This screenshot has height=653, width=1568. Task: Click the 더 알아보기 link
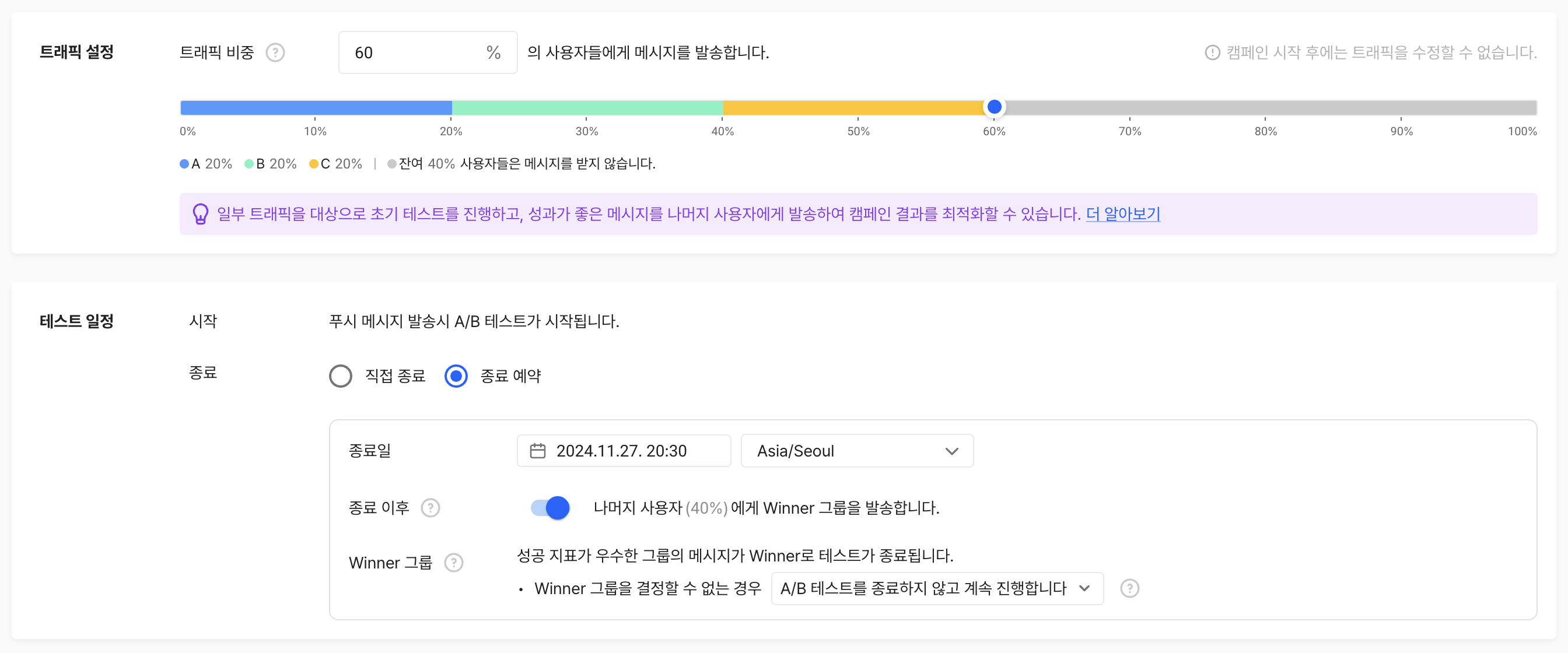1123,214
